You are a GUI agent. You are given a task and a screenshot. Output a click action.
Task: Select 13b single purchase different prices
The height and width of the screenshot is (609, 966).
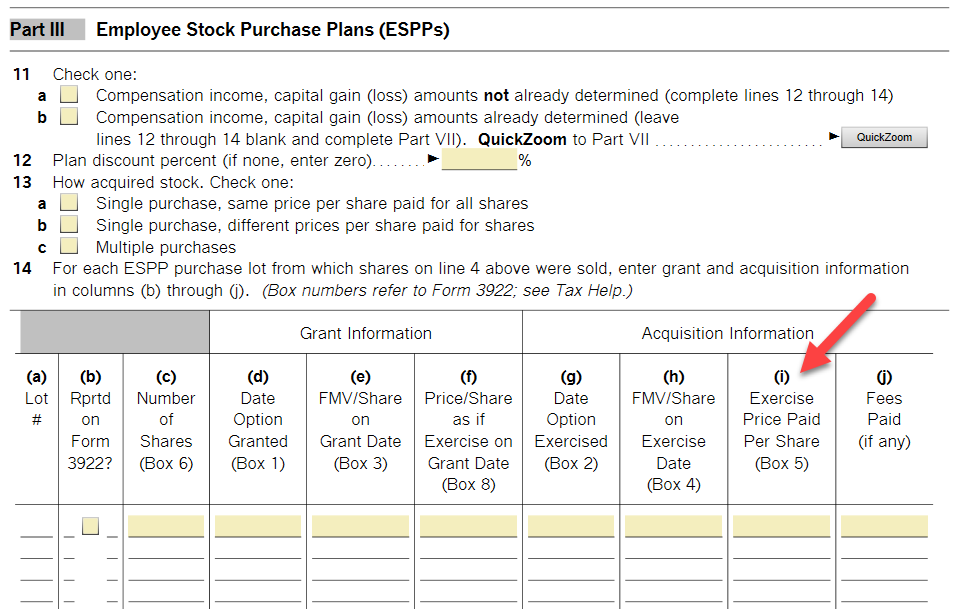coord(69,224)
